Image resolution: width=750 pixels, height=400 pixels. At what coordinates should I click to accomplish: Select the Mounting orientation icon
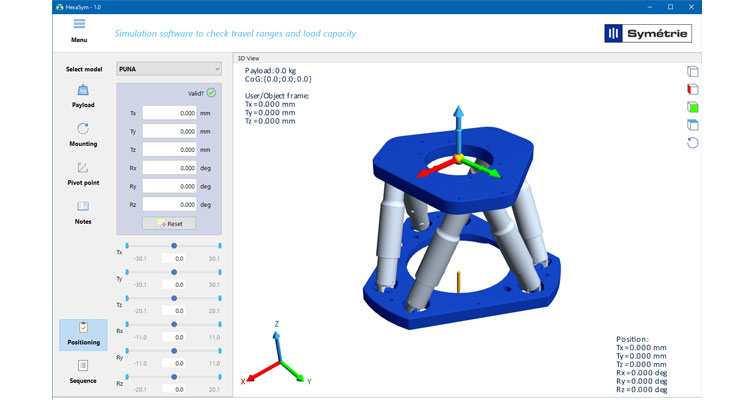click(83, 130)
